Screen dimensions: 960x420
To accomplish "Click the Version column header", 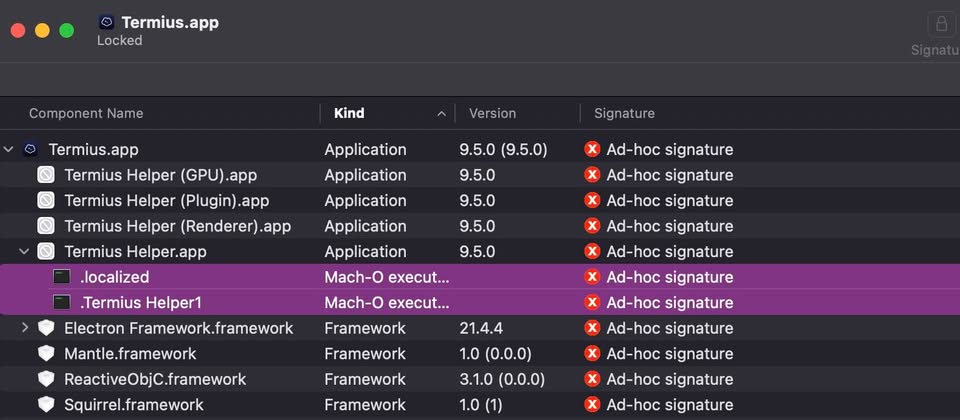I will pos(492,114).
